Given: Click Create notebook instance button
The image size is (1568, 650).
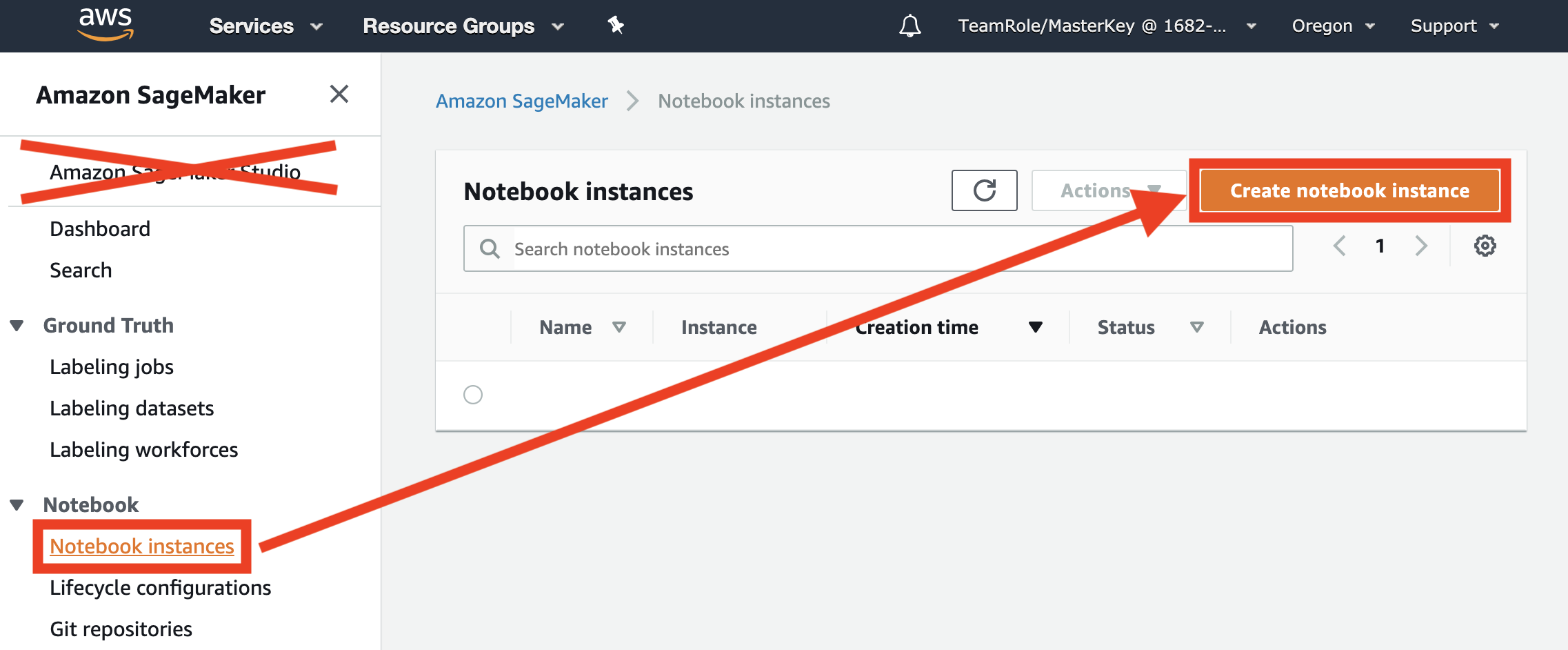Looking at the screenshot, I should coord(1349,190).
